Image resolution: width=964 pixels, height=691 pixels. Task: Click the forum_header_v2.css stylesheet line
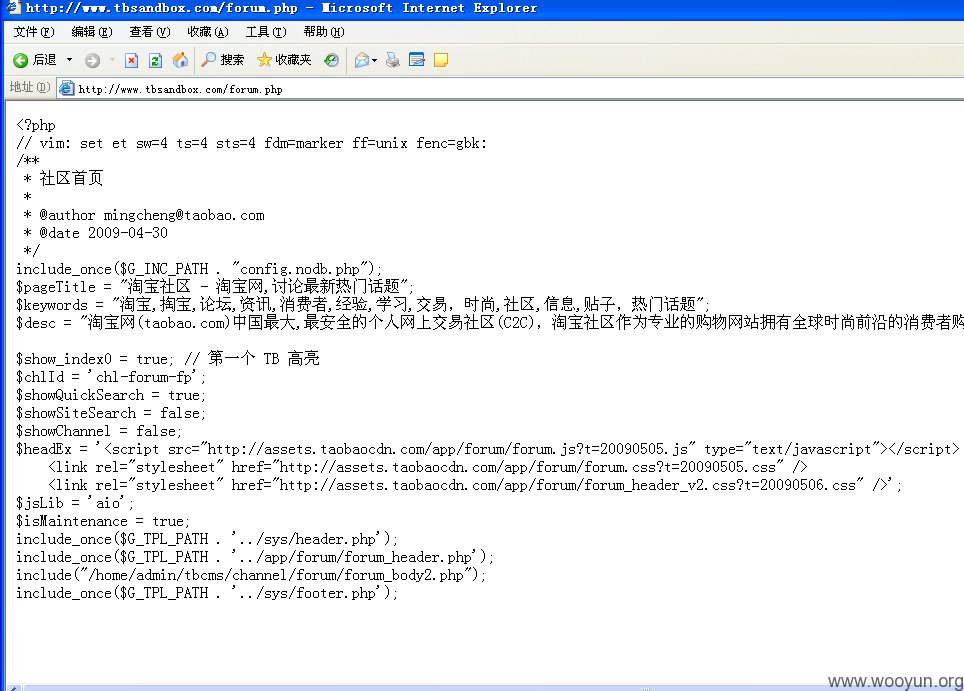475,485
